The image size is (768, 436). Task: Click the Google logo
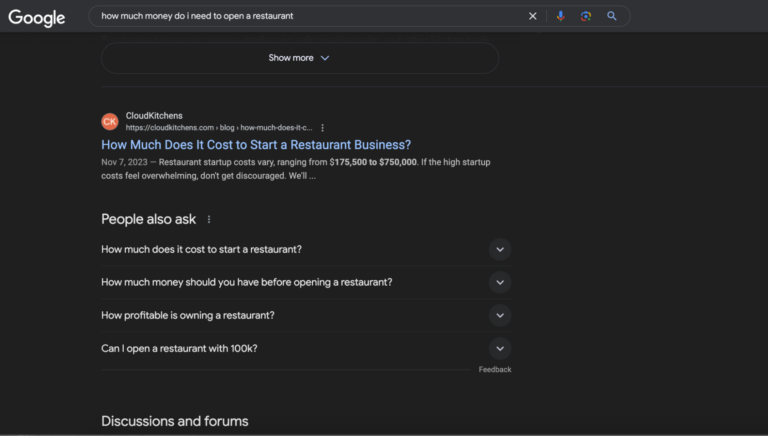click(37, 18)
